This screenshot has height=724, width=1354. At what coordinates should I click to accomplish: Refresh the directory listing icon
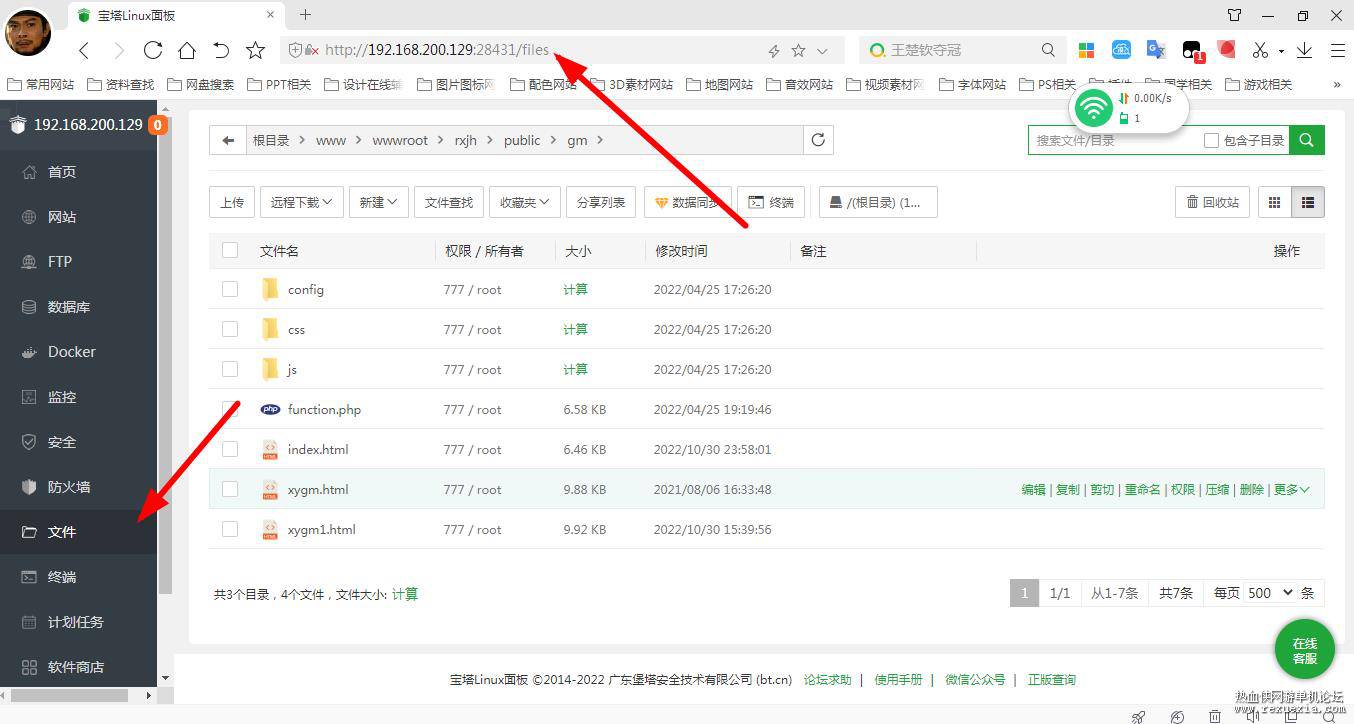818,141
